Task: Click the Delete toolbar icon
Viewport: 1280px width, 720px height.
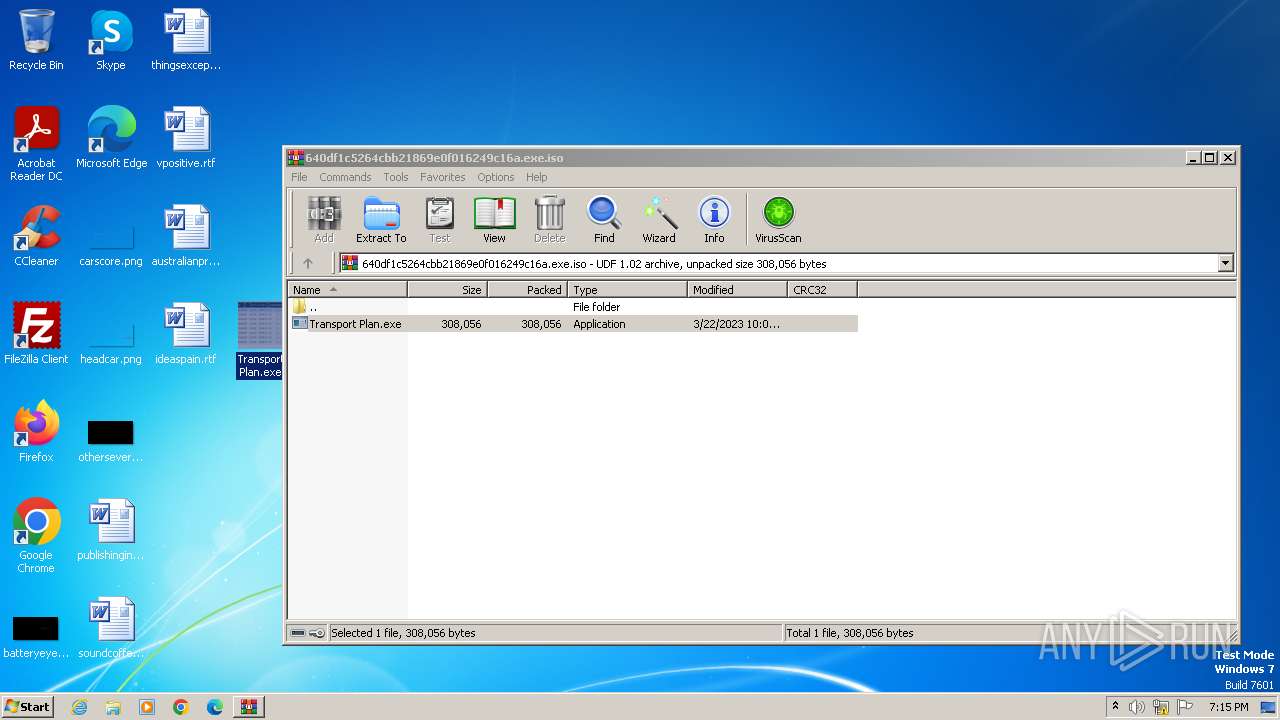Action: (549, 219)
